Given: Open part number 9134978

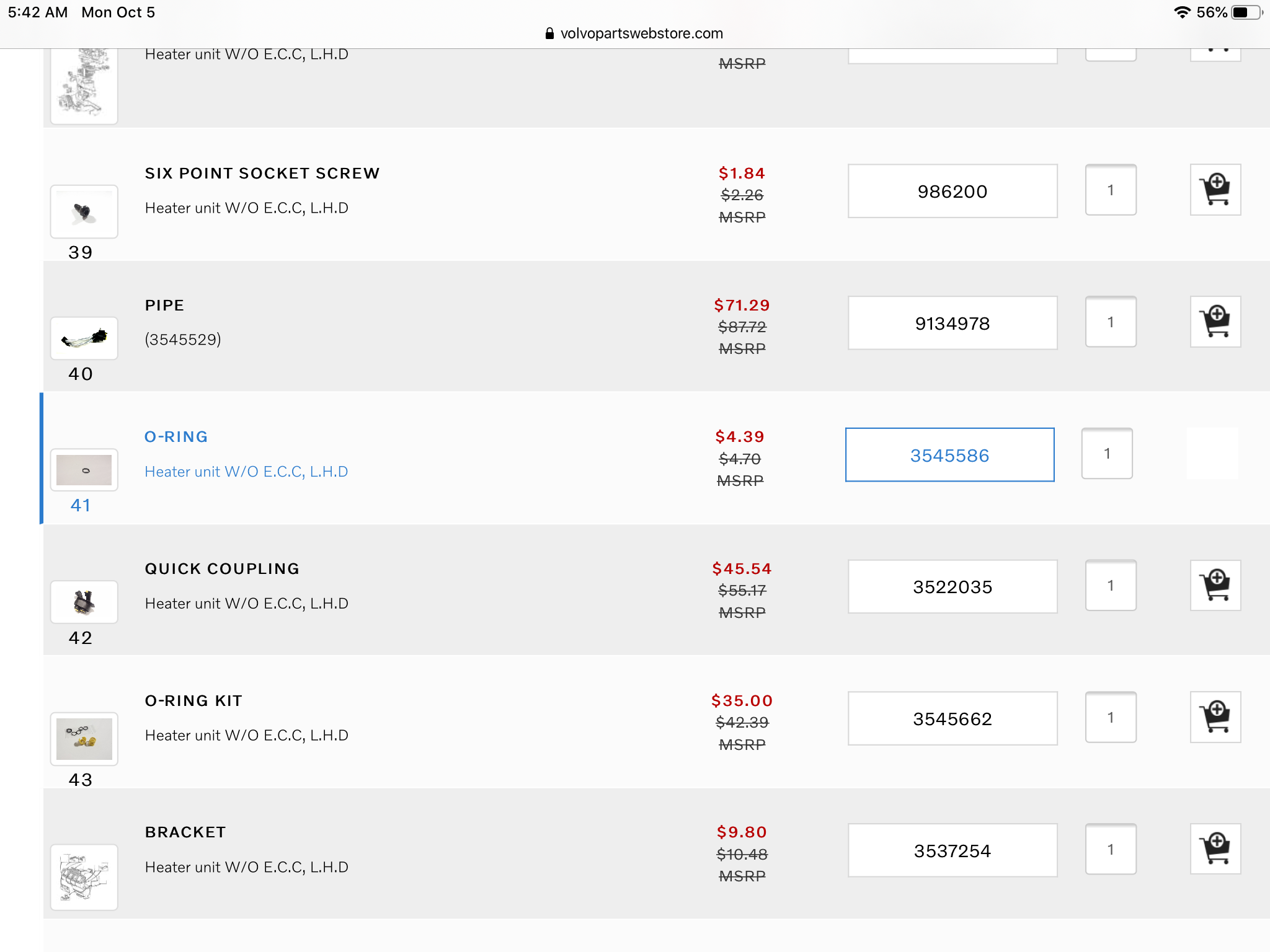Looking at the screenshot, I should point(952,324).
